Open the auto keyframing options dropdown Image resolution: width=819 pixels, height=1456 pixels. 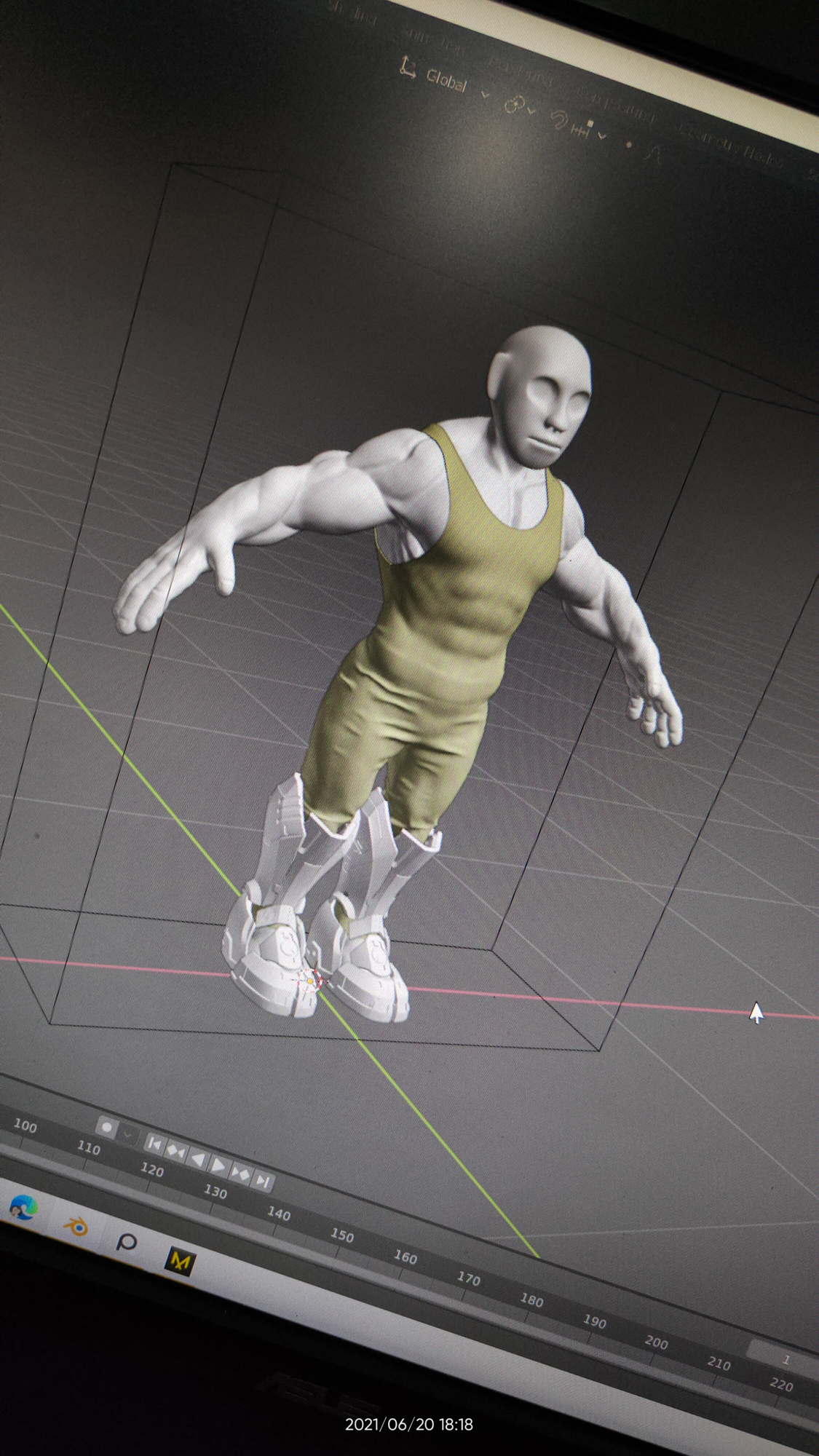coord(128,1134)
